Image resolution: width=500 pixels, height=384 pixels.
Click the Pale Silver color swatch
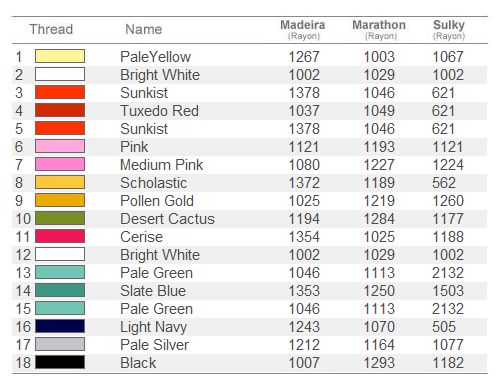(x=60, y=344)
